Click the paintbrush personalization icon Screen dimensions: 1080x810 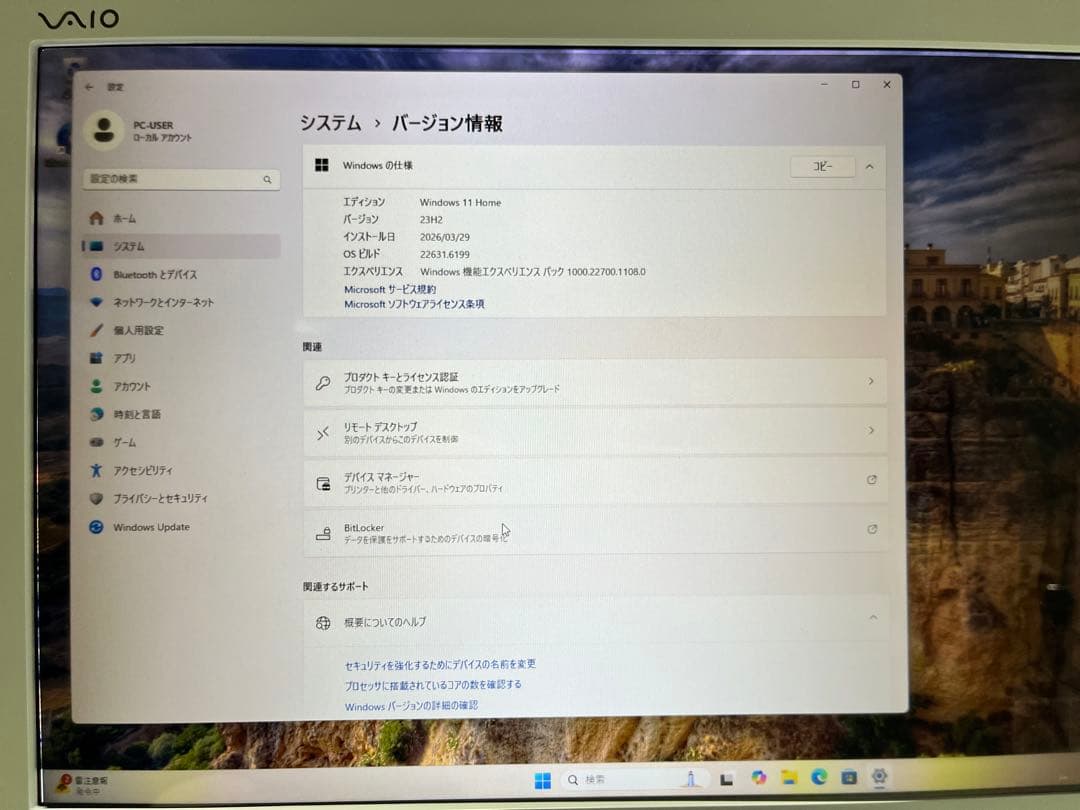point(96,330)
